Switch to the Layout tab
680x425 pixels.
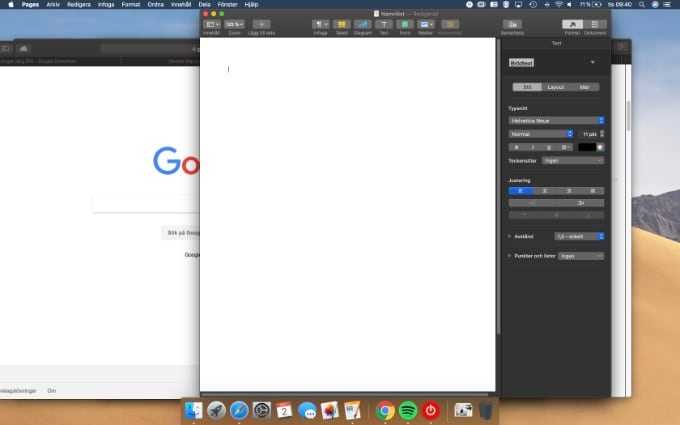556,87
